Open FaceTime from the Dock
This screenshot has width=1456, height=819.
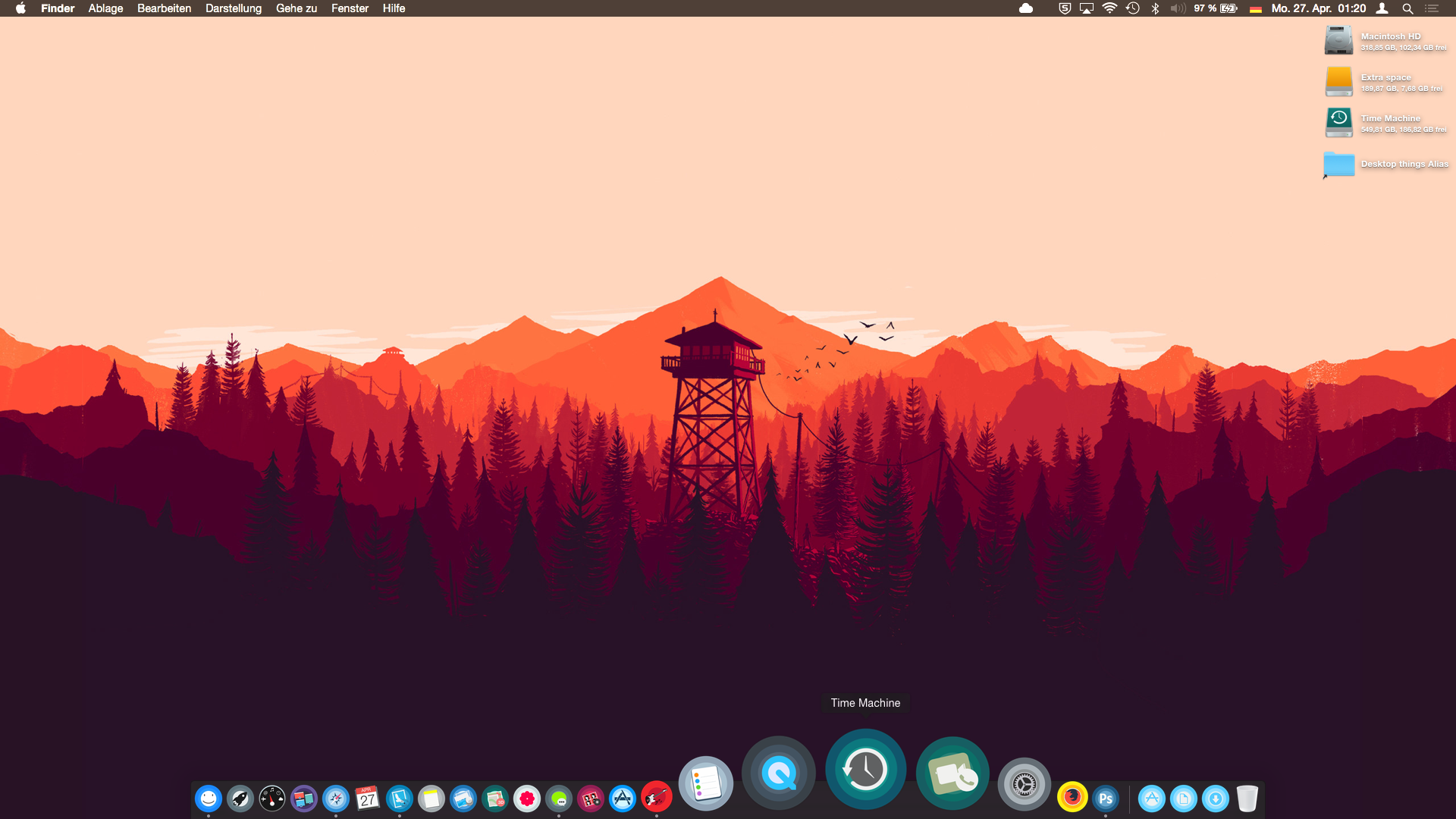952,774
